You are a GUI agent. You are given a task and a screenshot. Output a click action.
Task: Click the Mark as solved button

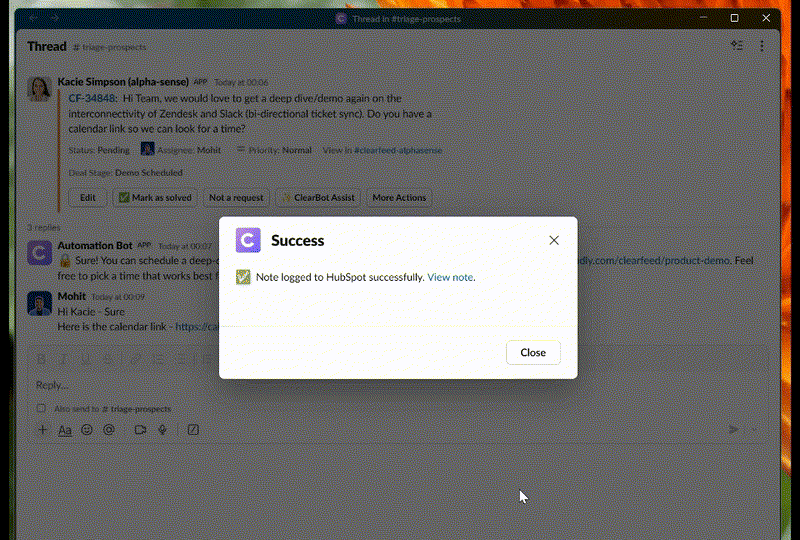coord(154,198)
